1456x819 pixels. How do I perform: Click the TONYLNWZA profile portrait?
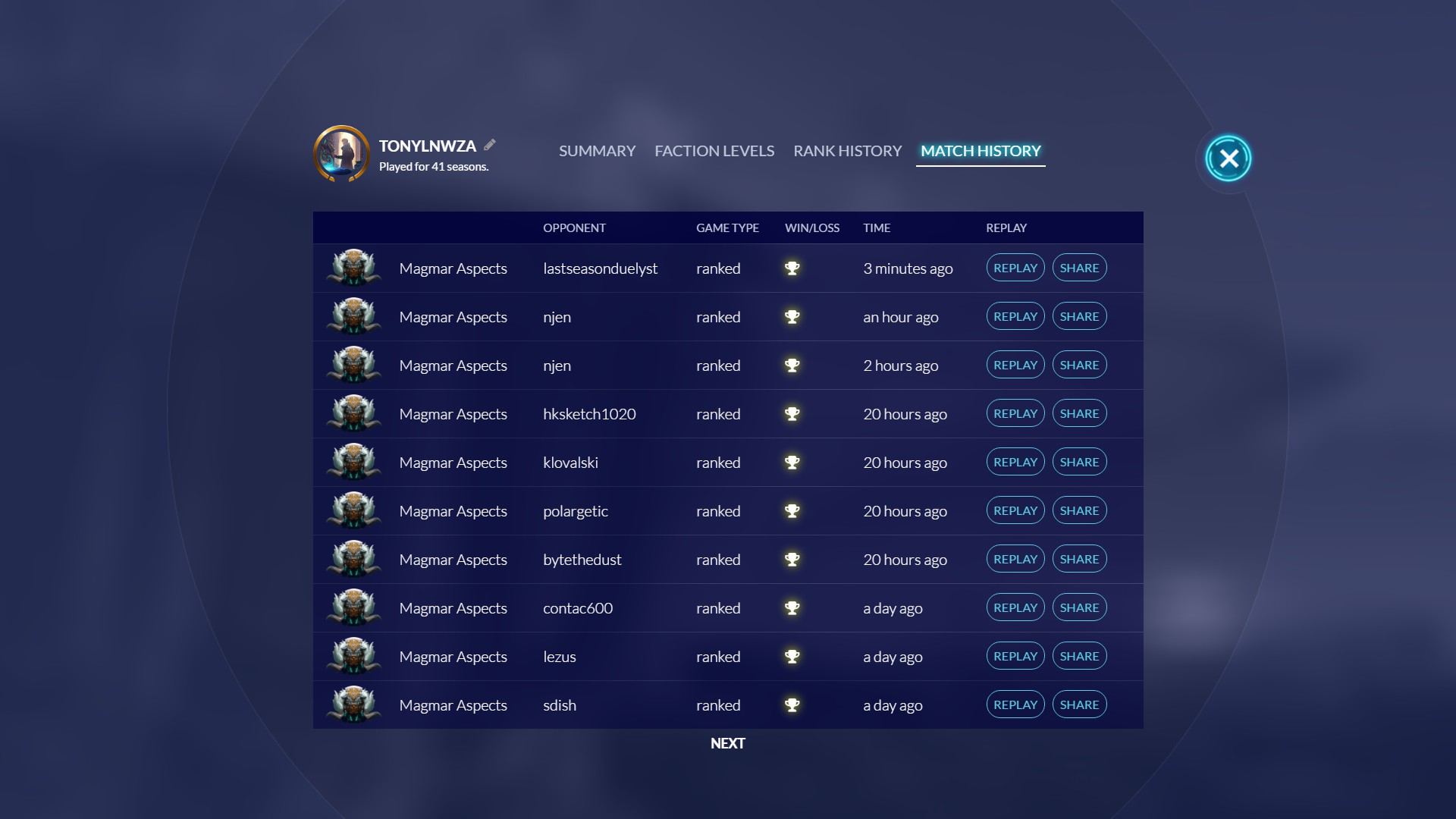(x=341, y=154)
